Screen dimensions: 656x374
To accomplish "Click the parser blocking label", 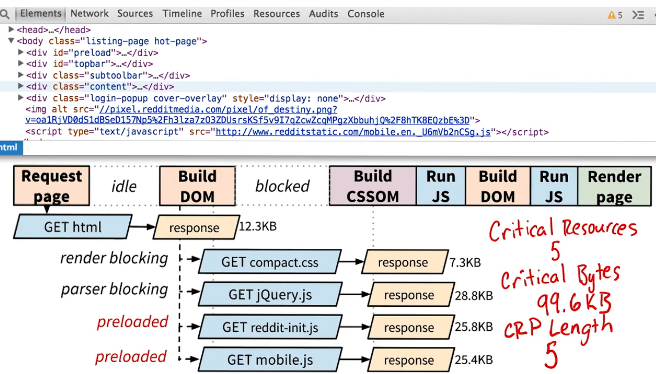I will point(115,289).
